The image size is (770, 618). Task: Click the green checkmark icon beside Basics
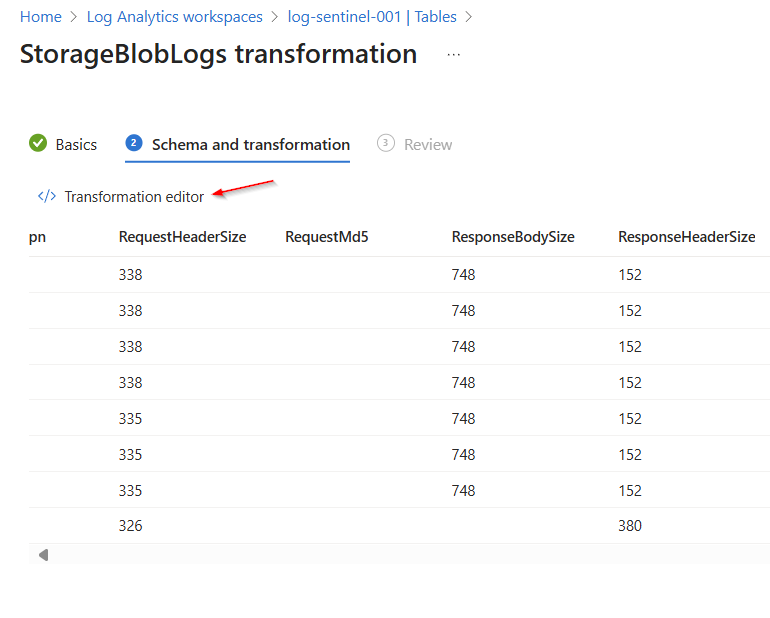38,144
